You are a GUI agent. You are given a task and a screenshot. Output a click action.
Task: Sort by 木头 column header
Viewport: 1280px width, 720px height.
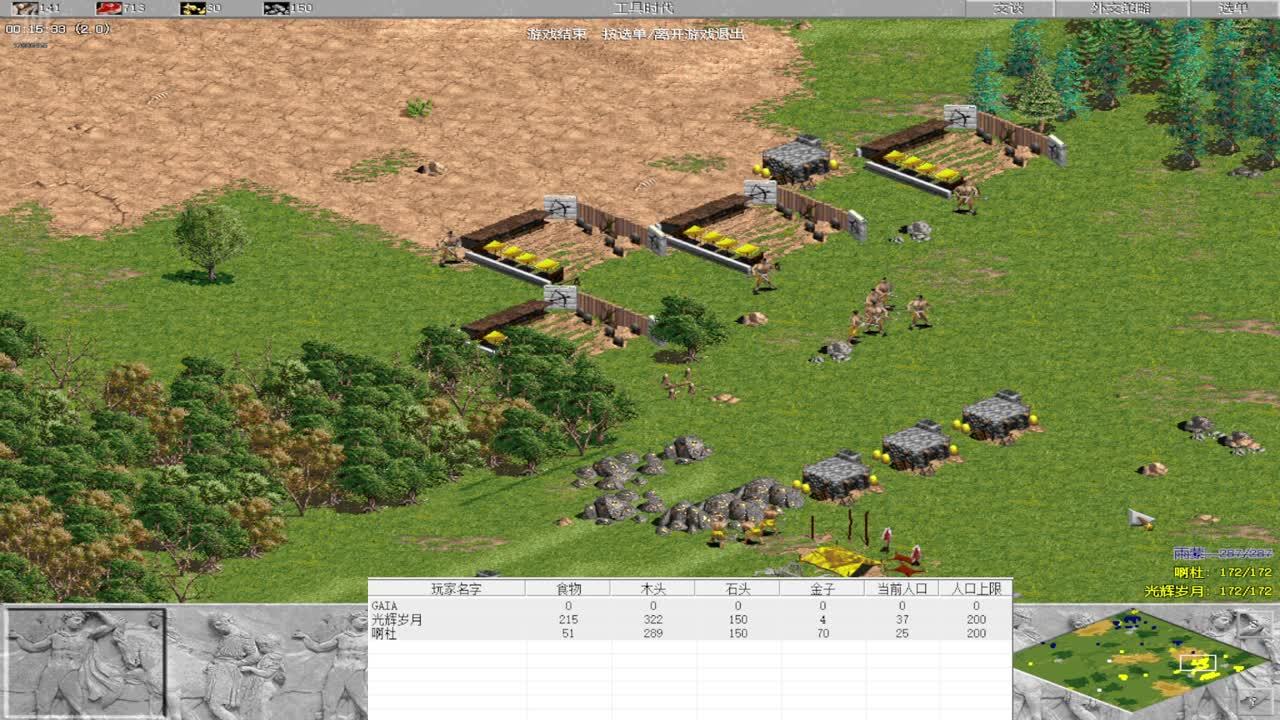653,589
